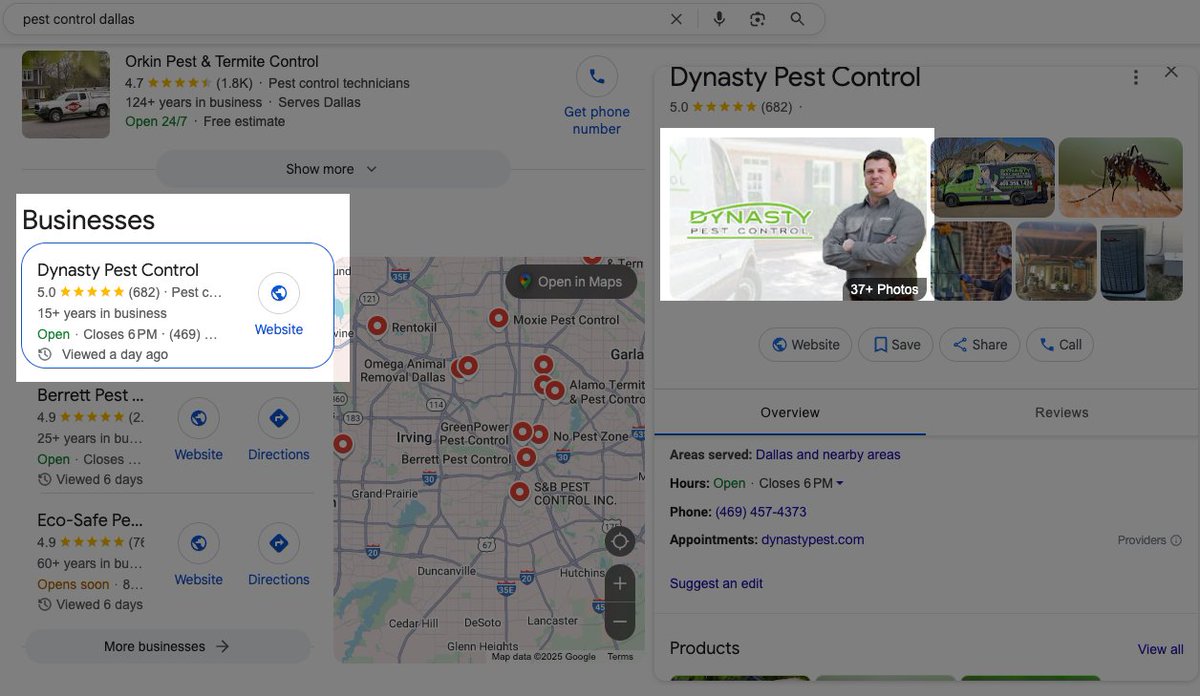Close the Dynasty Pest Control panel
The height and width of the screenshot is (696, 1200).
(x=1171, y=72)
